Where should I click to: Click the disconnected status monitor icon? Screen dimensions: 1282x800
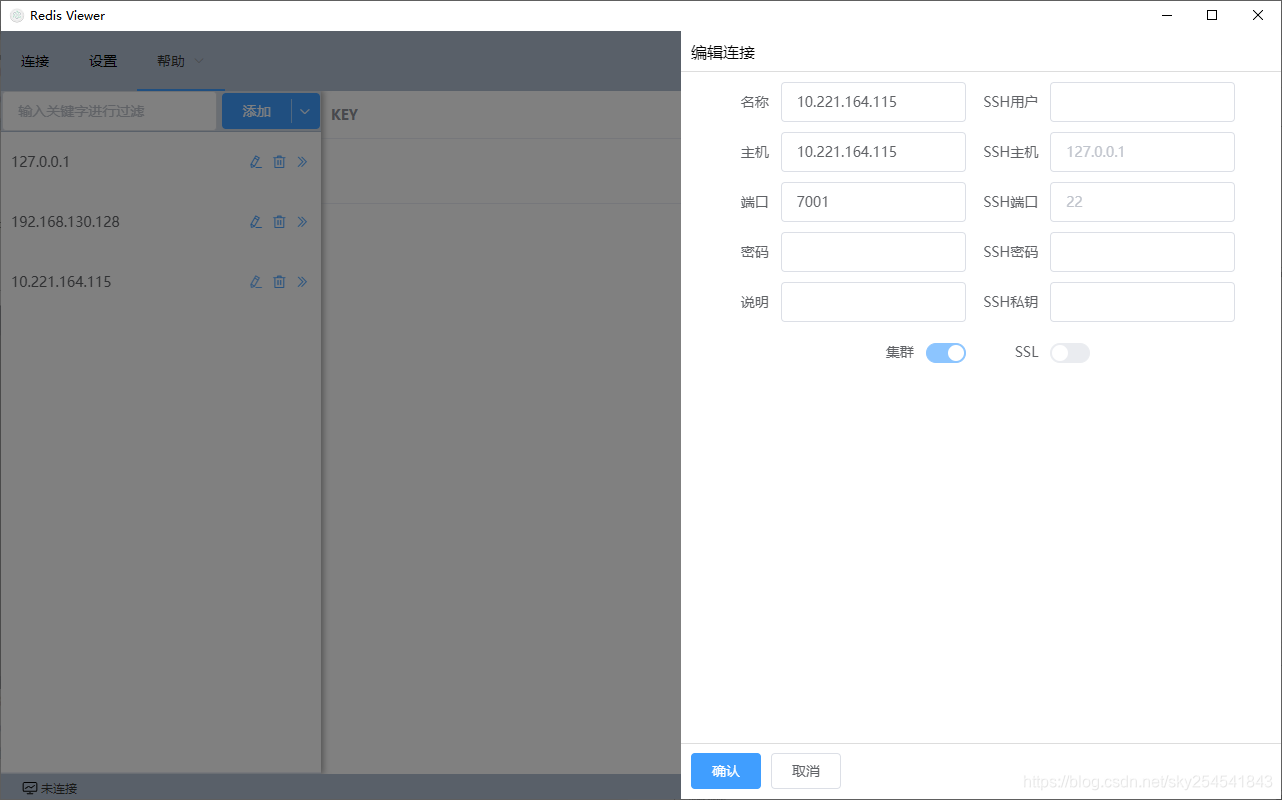point(30,788)
